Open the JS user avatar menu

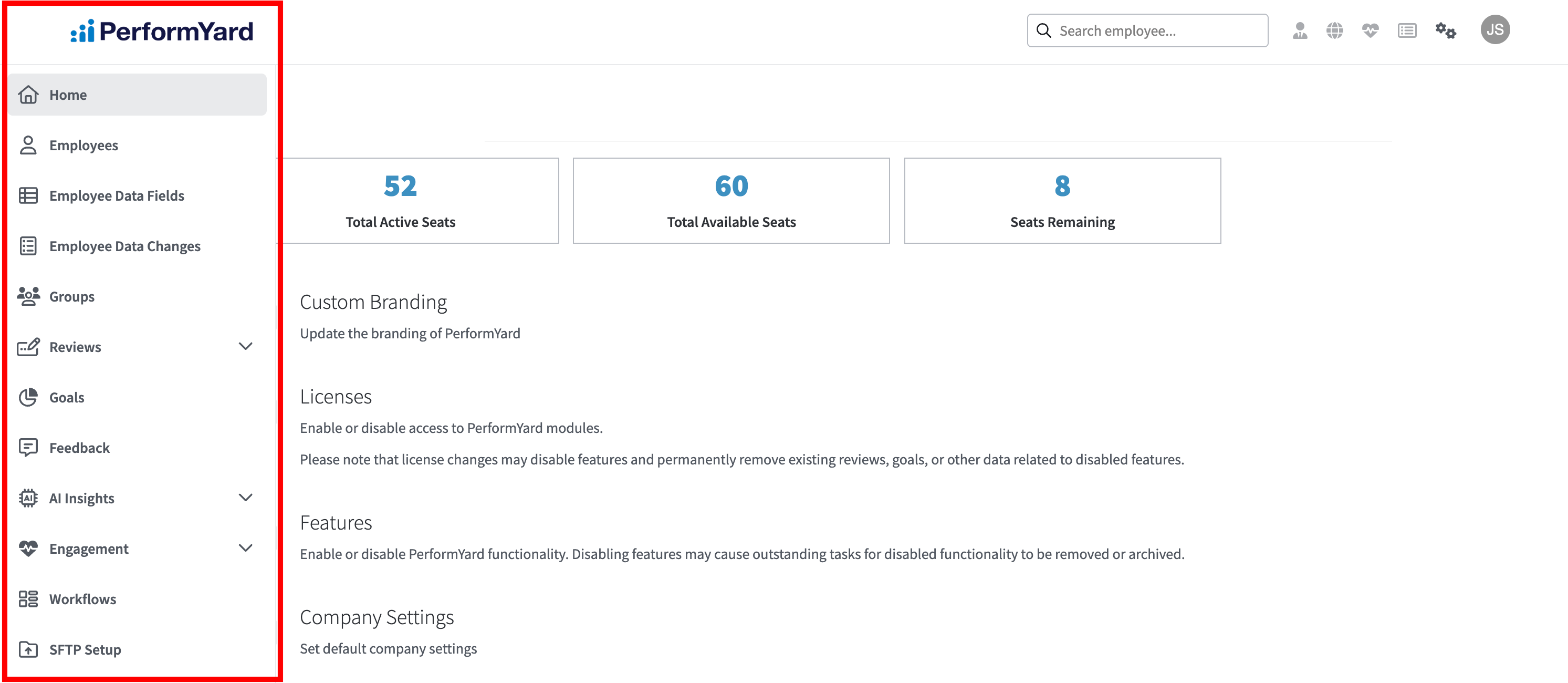click(1494, 30)
